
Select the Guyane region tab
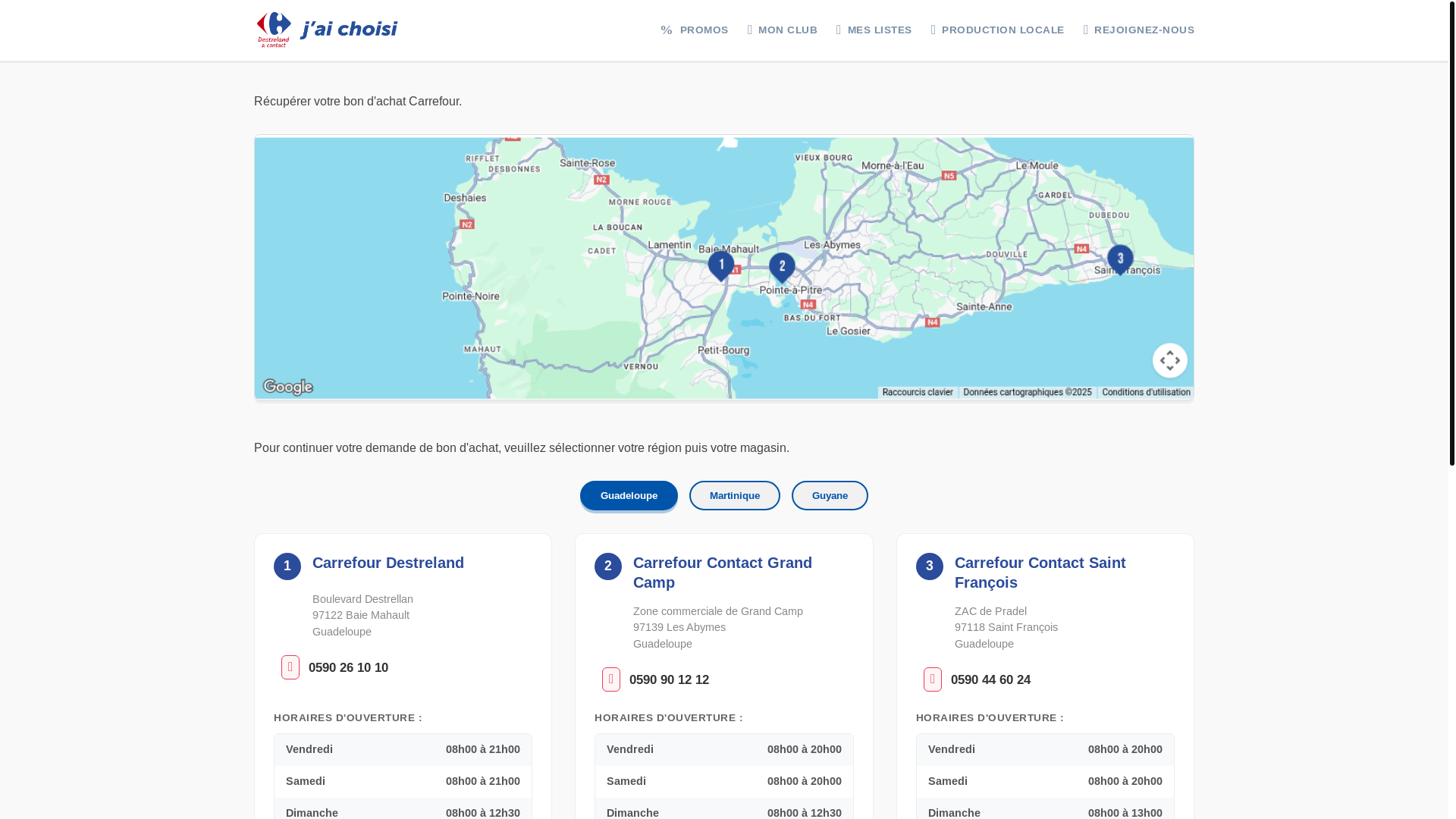tap(830, 496)
